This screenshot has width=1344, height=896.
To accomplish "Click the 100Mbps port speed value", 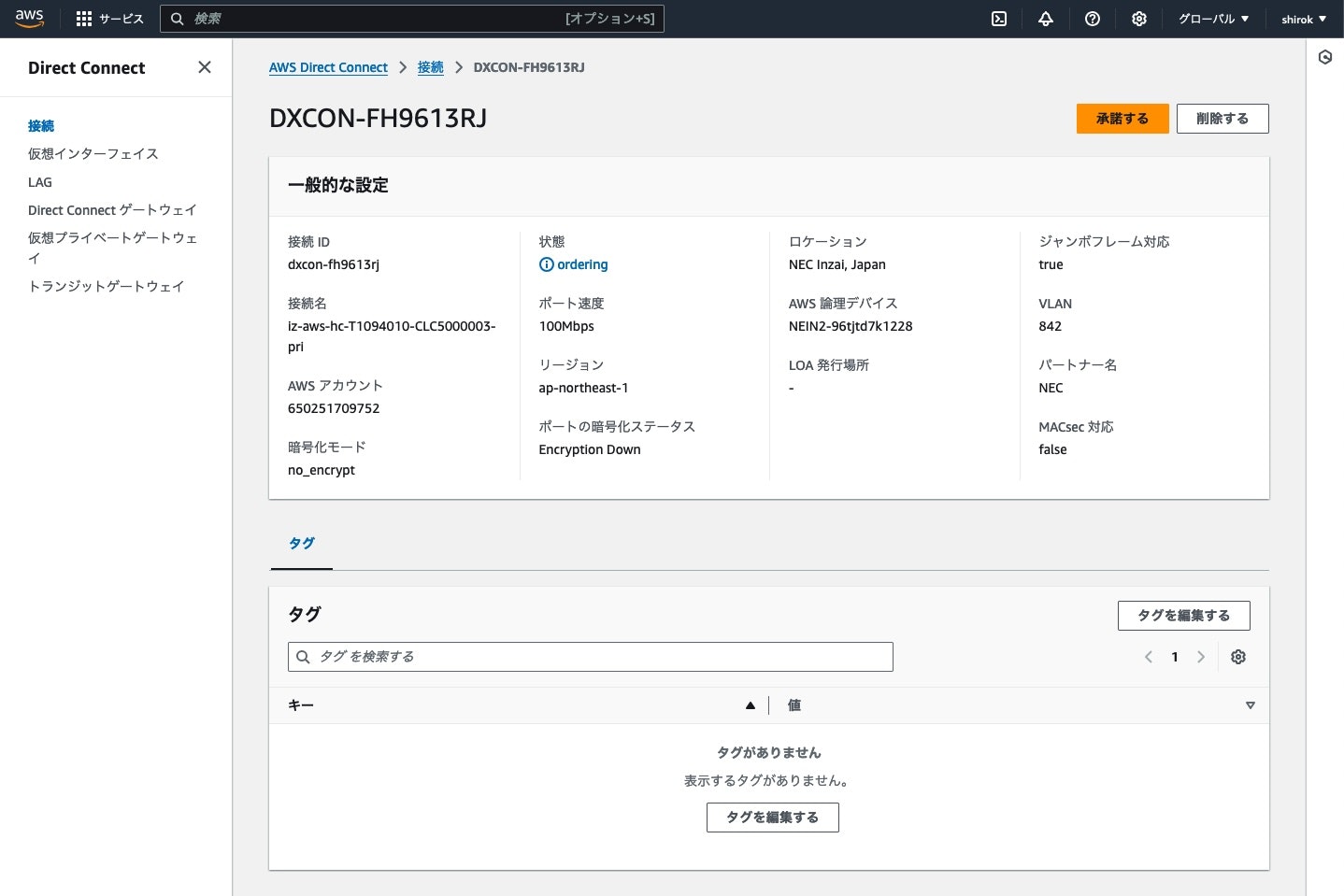I will point(566,326).
